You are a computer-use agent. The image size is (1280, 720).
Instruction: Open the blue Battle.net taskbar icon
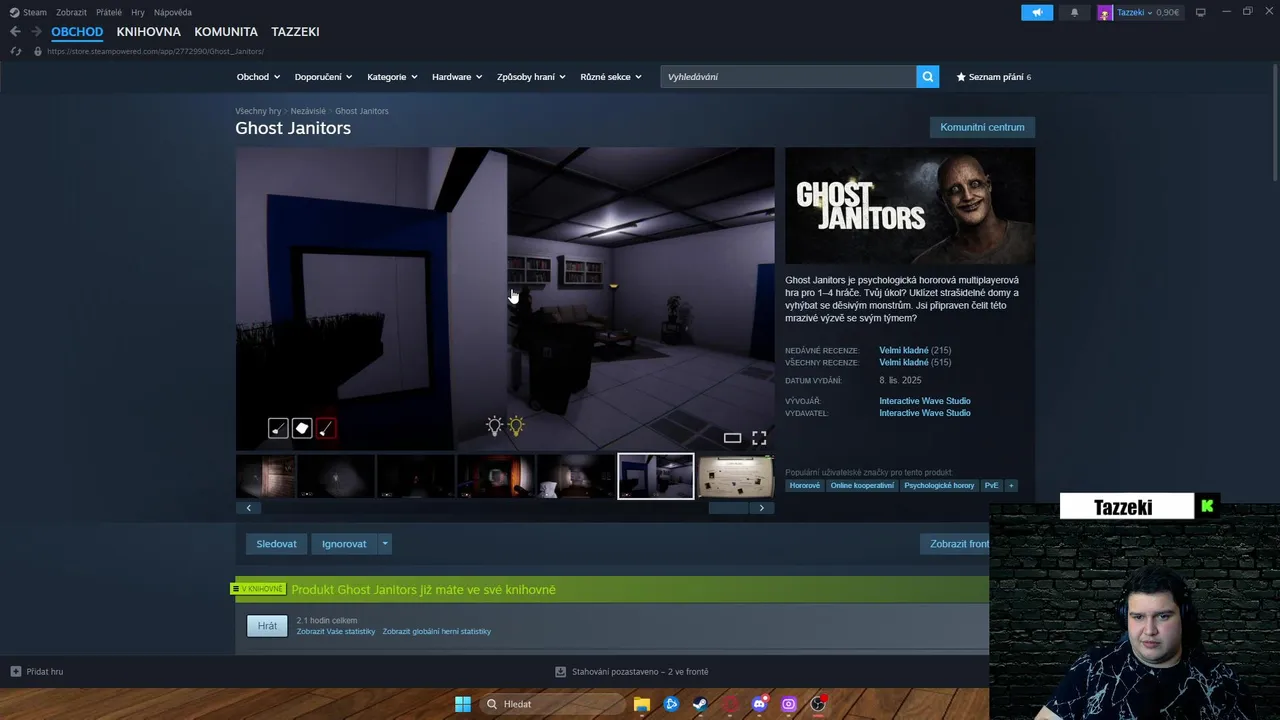coord(671,704)
